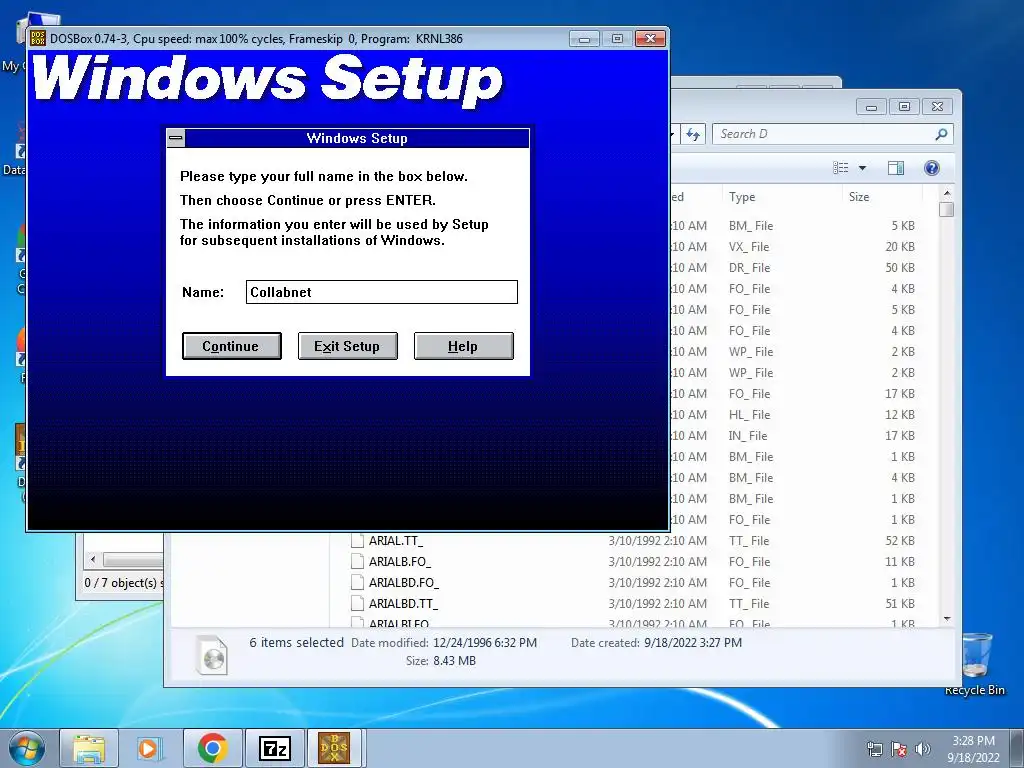Open Windows Explorer from the taskbar
The image size is (1024, 768).
(x=89, y=748)
